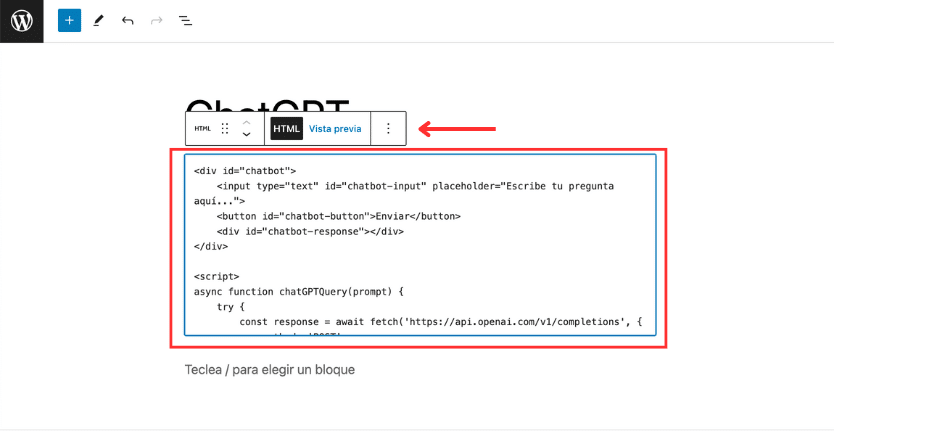Open the block inserter plus button
The width and height of the screenshot is (933, 431).
69,20
